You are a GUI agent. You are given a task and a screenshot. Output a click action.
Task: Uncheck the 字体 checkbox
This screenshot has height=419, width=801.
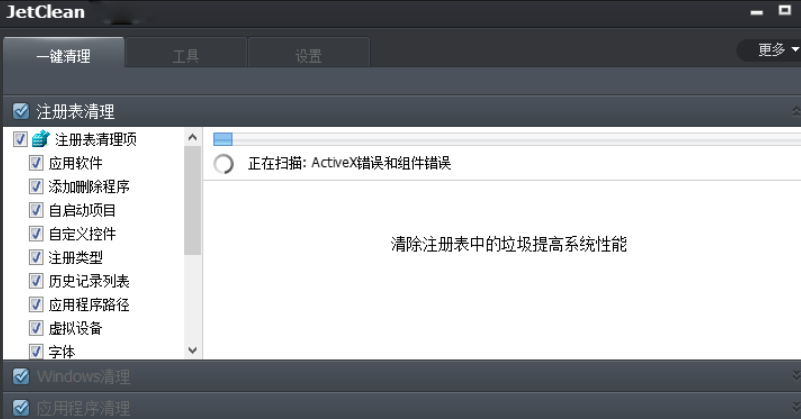[x=36, y=352]
